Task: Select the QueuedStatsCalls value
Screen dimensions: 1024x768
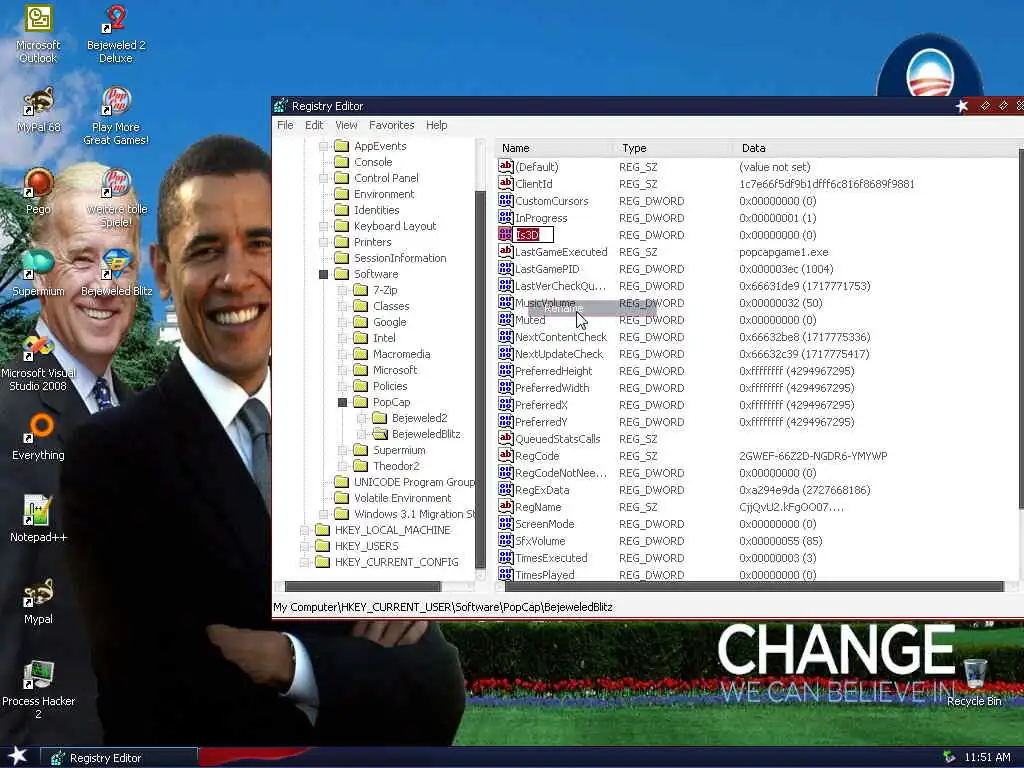Action: pos(557,439)
